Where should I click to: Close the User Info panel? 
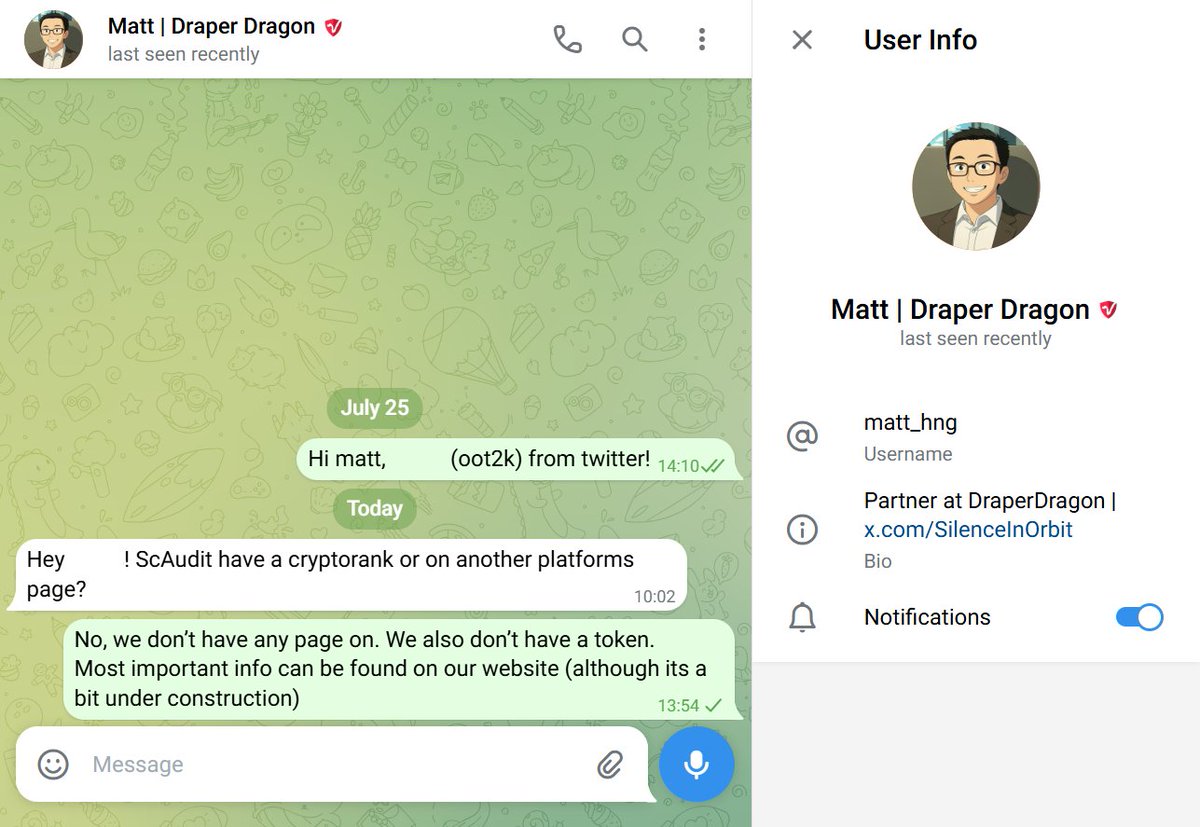(x=802, y=40)
